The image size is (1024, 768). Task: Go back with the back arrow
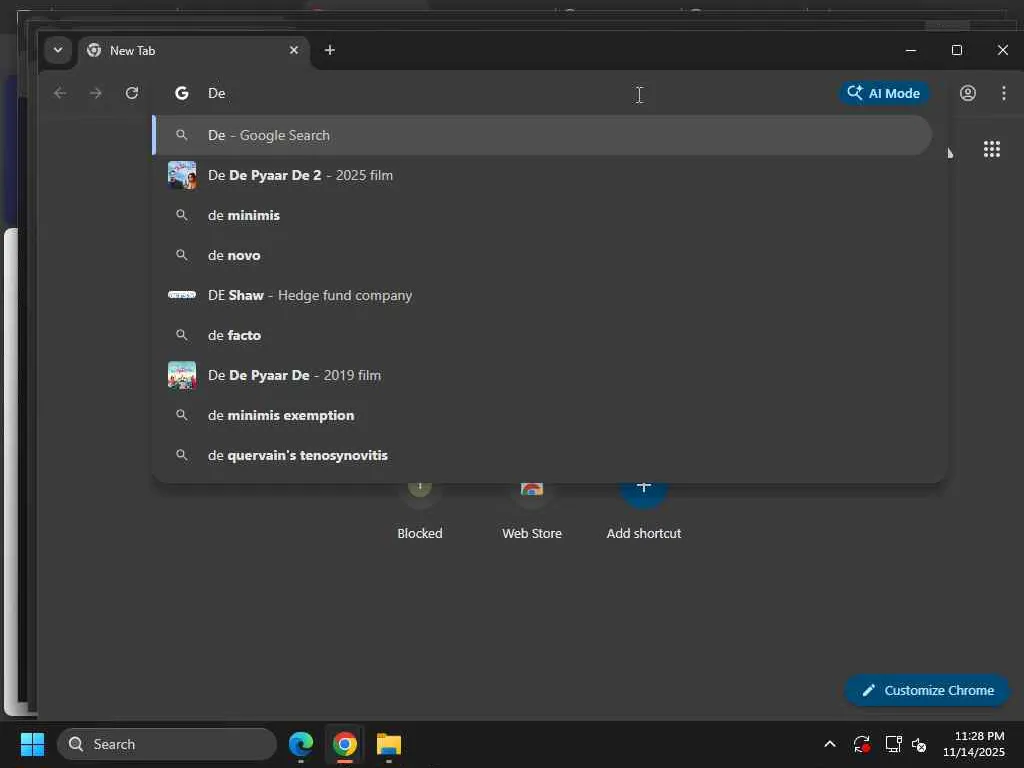pyautogui.click(x=60, y=93)
